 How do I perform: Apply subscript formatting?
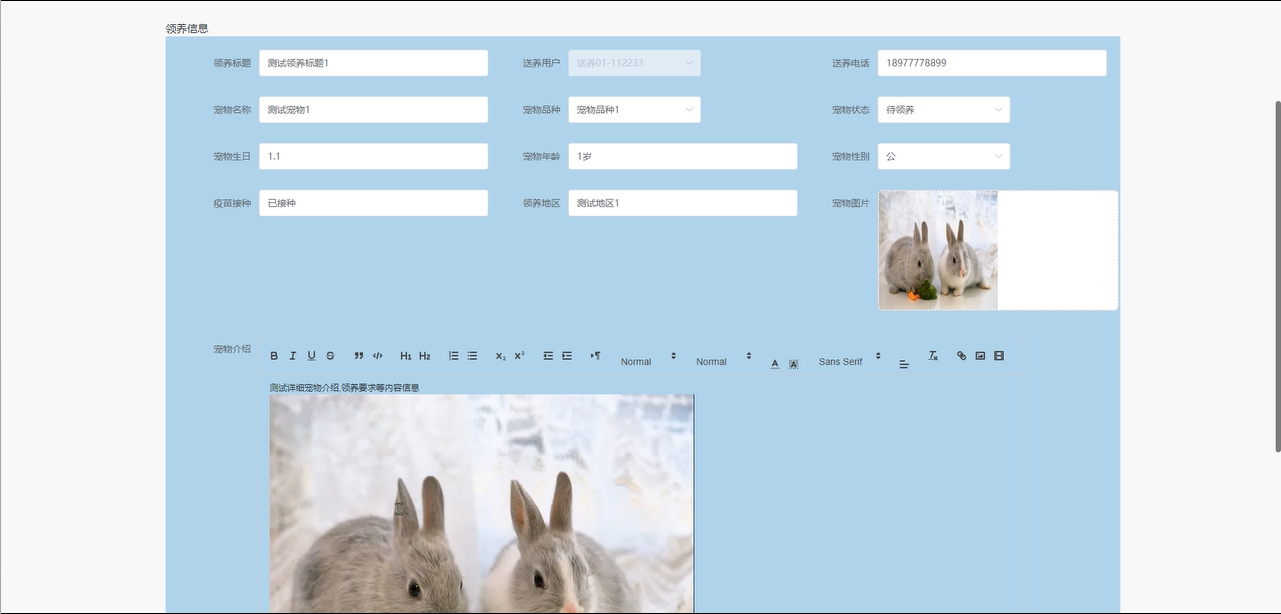point(501,356)
